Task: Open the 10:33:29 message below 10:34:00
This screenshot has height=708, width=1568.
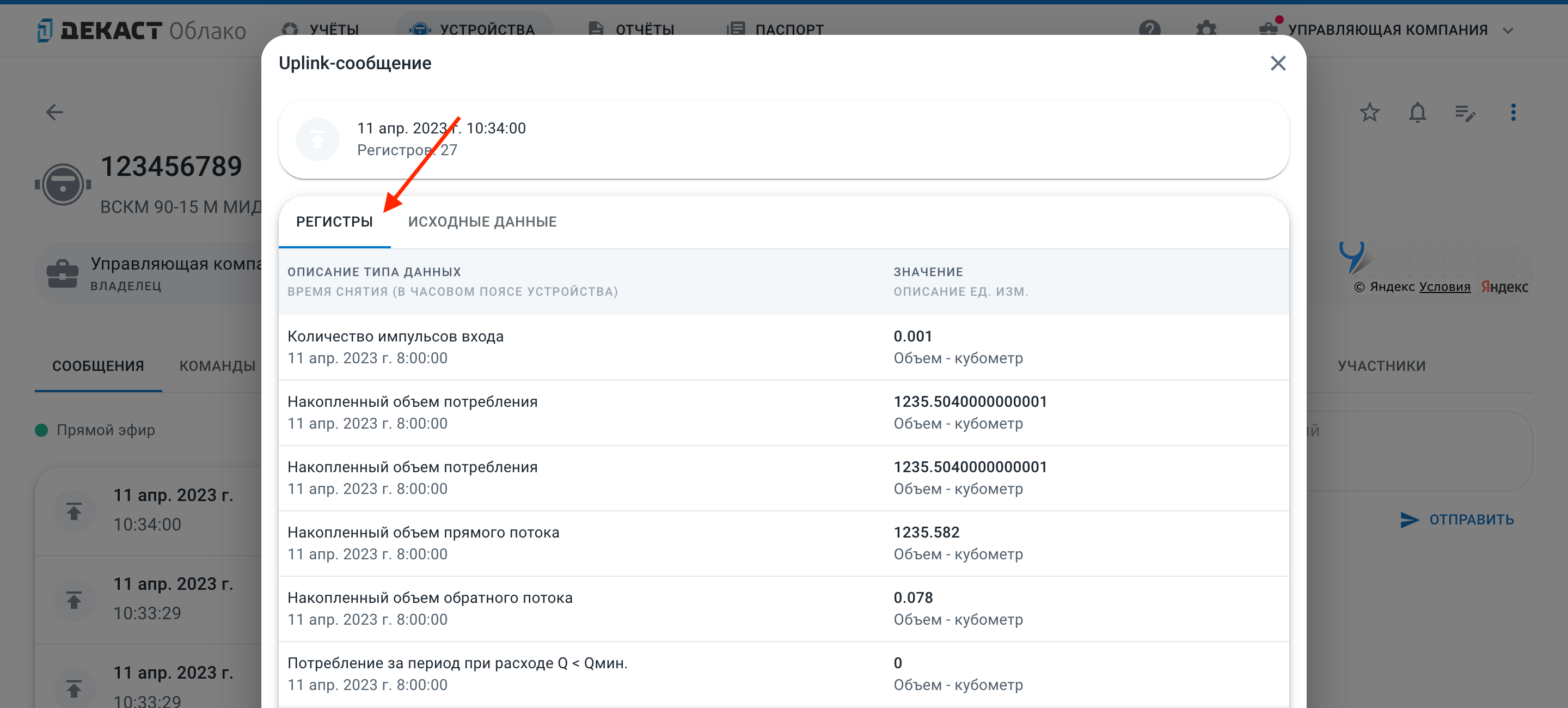Action: [149, 599]
